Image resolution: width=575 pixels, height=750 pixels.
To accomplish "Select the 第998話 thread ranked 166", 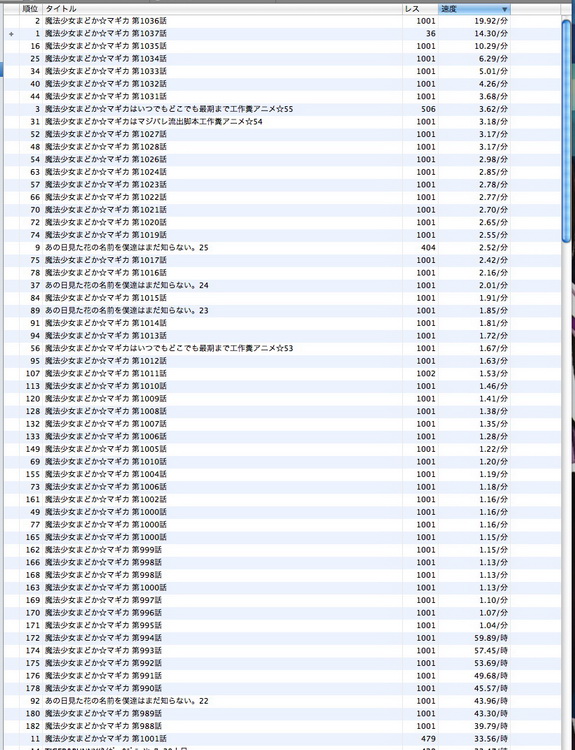I will [x=103, y=562].
